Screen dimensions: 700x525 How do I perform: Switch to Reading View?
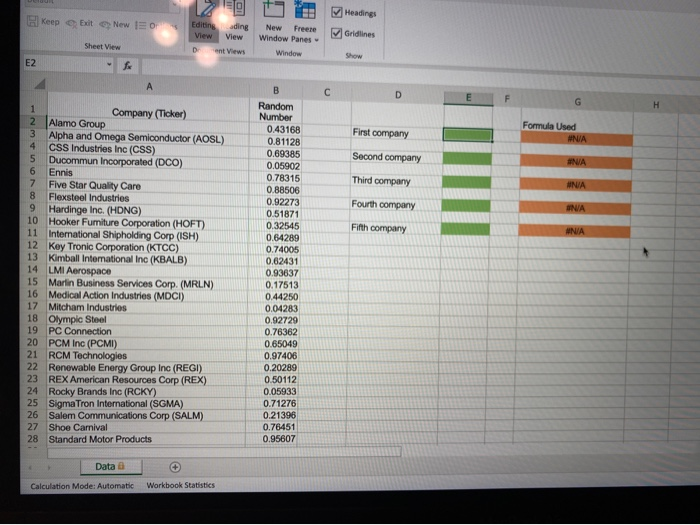tap(234, 22)
